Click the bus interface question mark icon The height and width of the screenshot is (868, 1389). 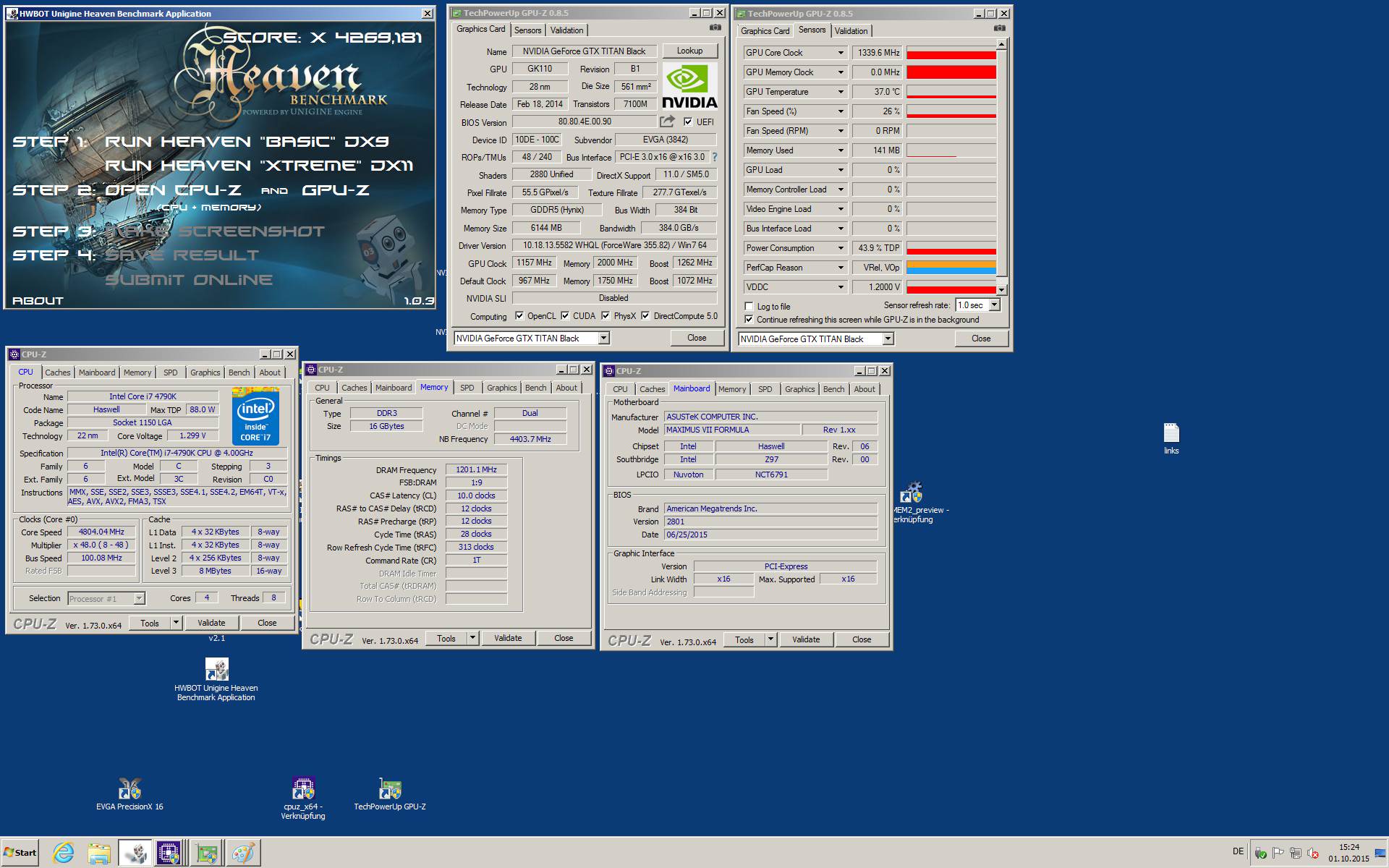tap(715, 157)
